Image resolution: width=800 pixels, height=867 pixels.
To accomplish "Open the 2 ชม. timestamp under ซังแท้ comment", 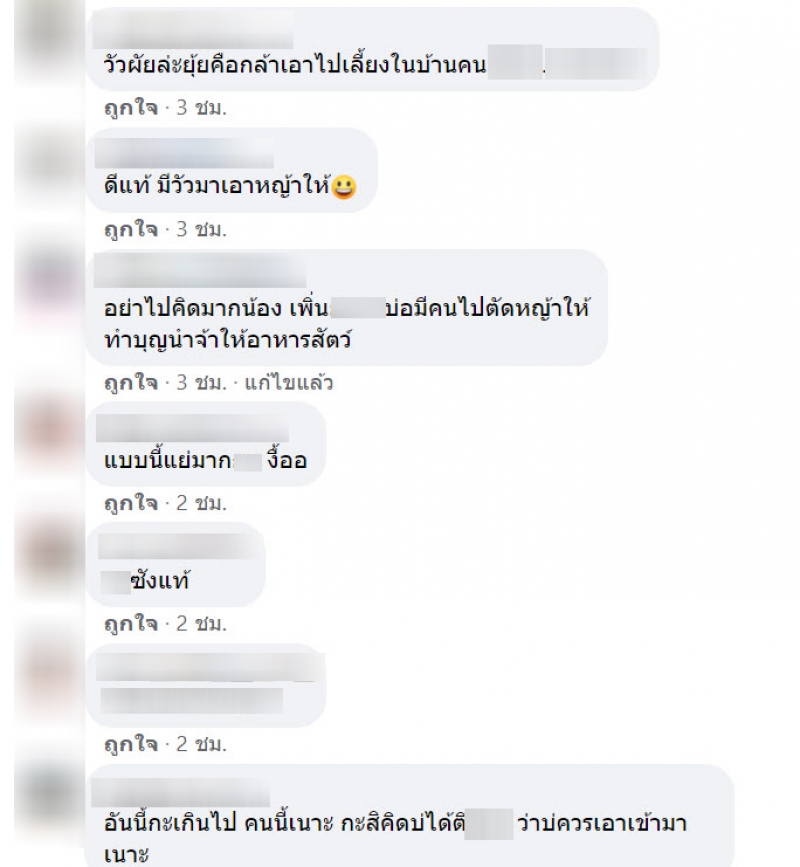I will (201, 623).
